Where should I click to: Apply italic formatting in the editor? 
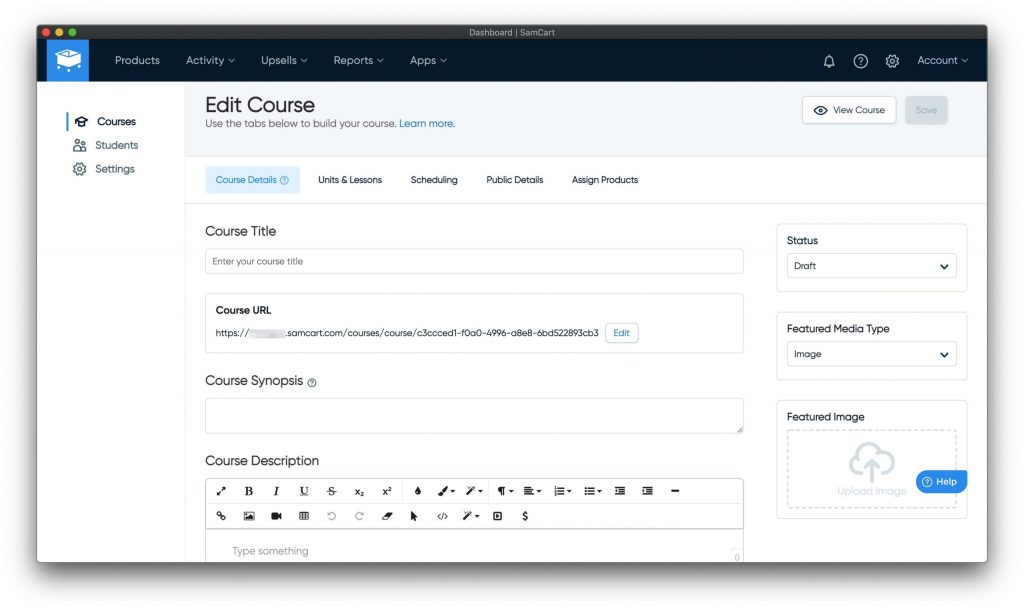(276, 491)
